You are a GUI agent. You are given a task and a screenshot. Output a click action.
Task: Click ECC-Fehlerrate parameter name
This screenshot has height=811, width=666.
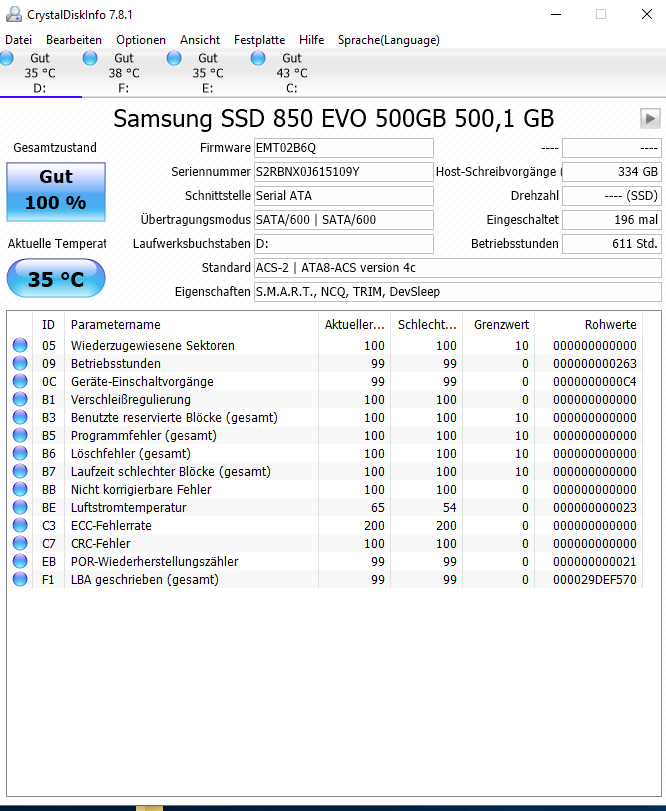tap(111, 525)
